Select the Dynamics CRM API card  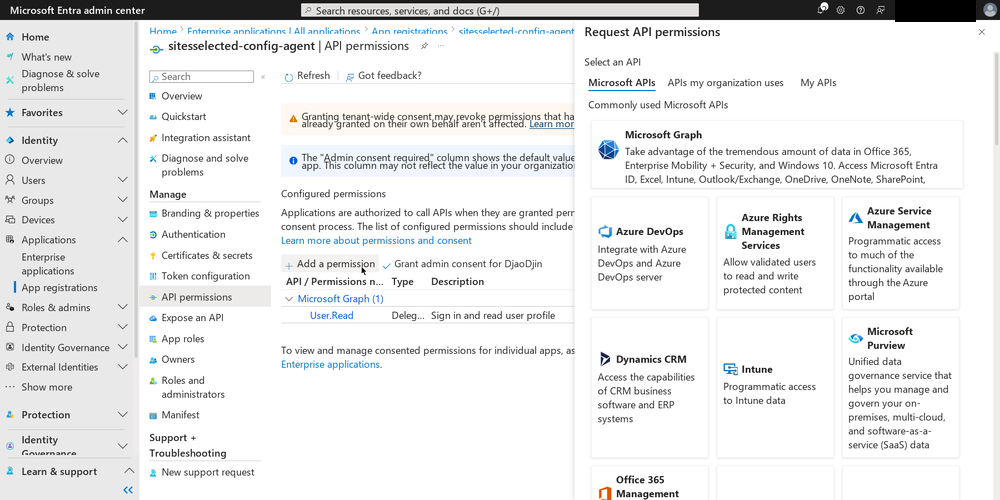(649, 388)
